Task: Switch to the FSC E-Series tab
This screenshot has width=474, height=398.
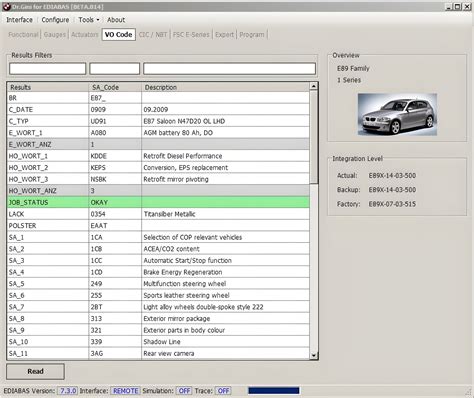Action: click(x=191, y=34)
